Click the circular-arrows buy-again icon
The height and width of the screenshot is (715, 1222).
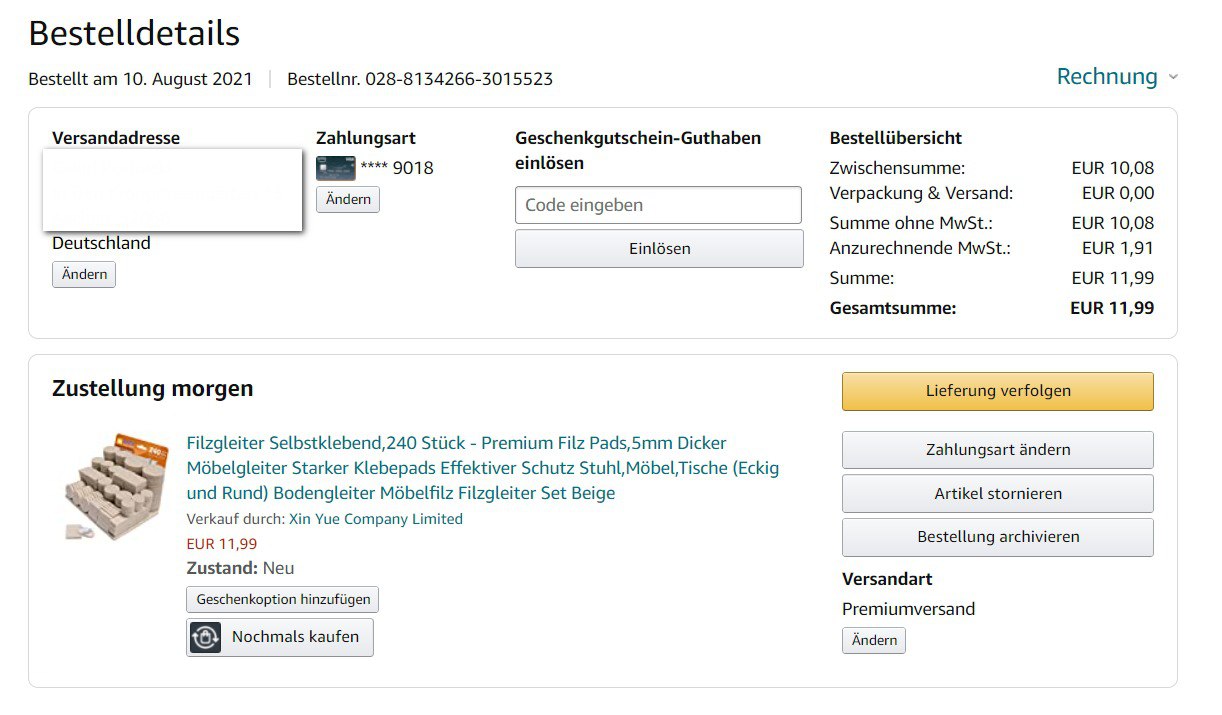pos(206,638)
